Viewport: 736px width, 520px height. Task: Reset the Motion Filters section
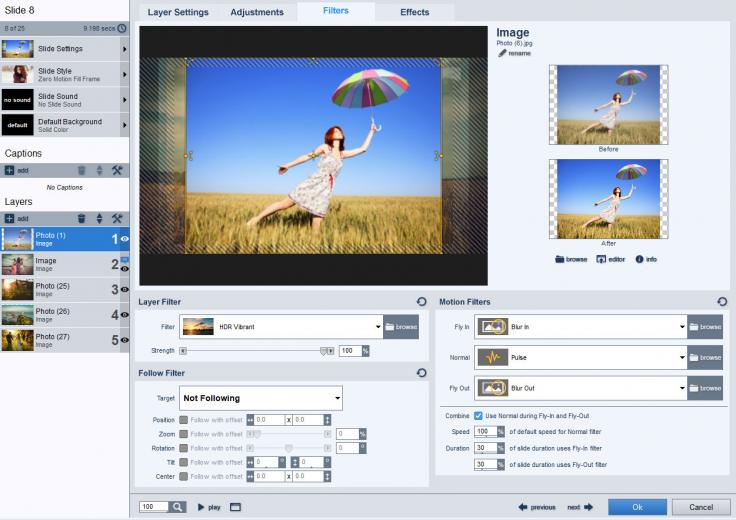(722, 301)
